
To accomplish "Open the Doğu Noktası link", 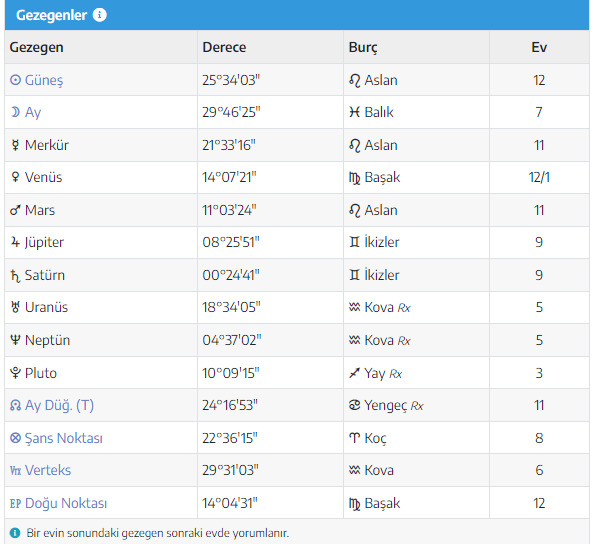I will click(66, 503).
